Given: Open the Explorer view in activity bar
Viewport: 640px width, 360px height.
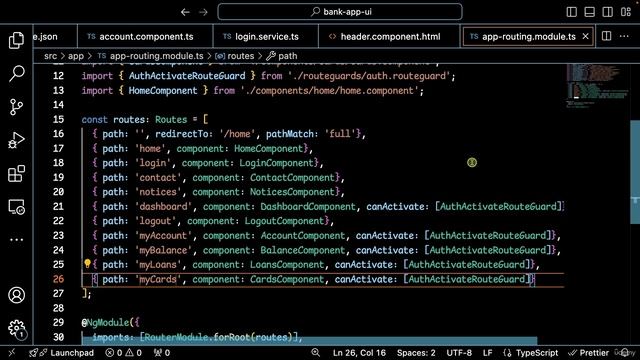Looking at the screenshot, I should coord(16,40).
